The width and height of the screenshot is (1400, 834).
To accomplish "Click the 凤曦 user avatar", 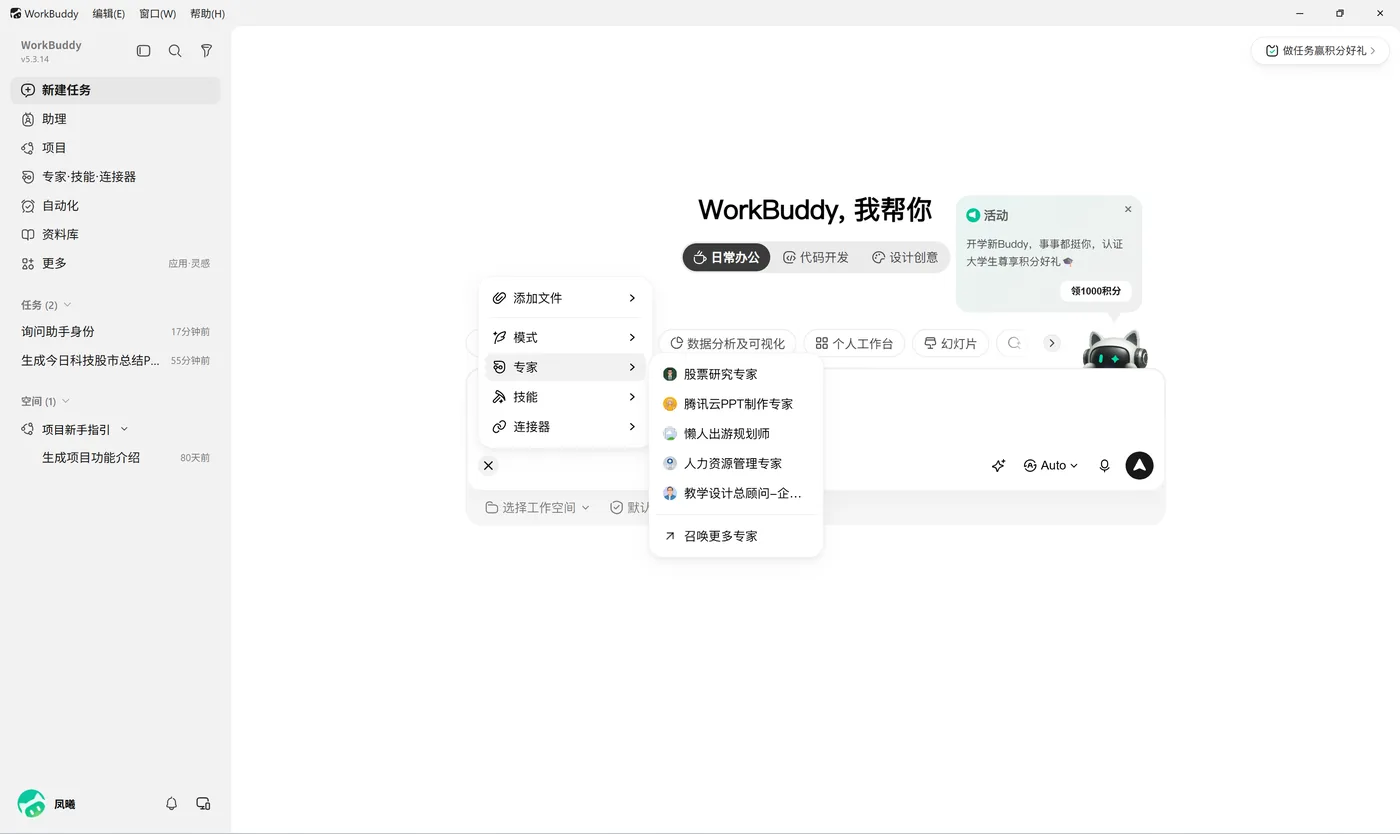I will [31, 804].
